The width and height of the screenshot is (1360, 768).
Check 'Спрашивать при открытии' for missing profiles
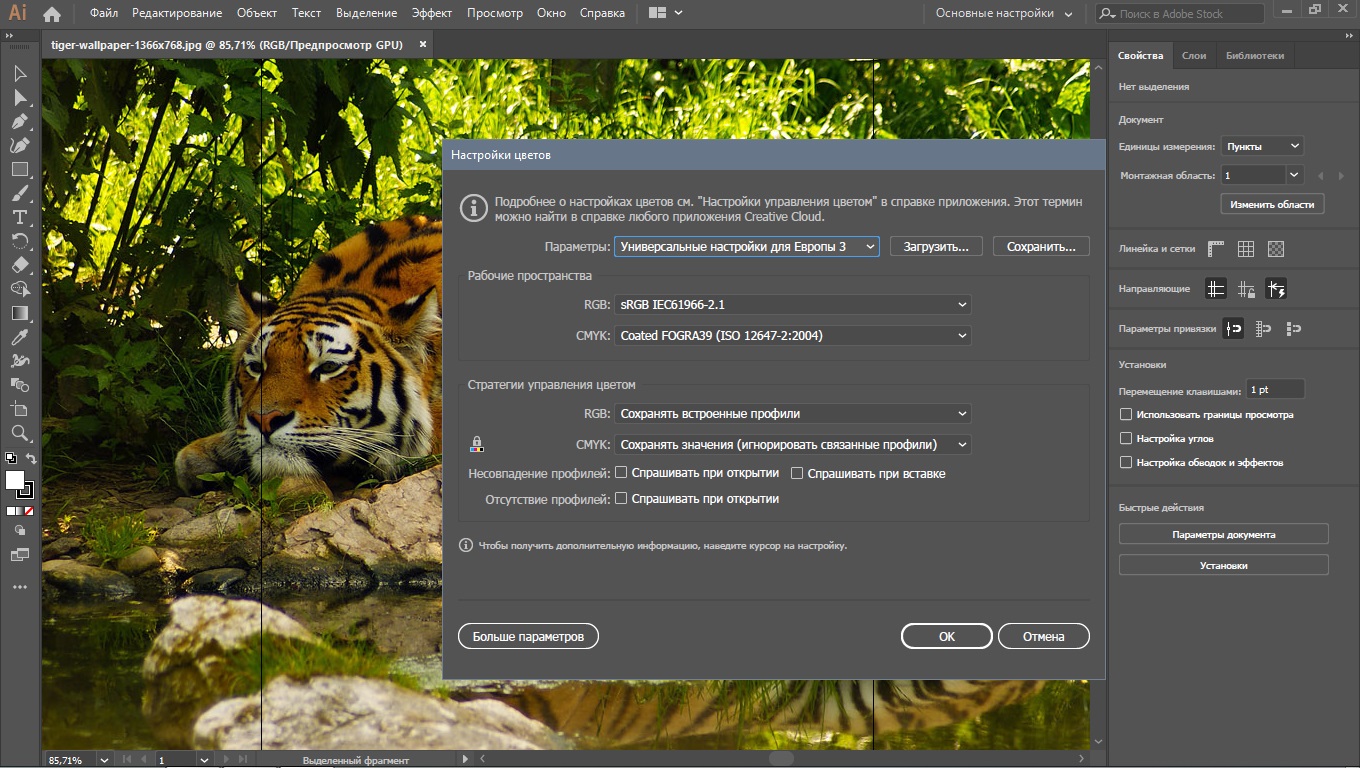(x=621, y=498)
